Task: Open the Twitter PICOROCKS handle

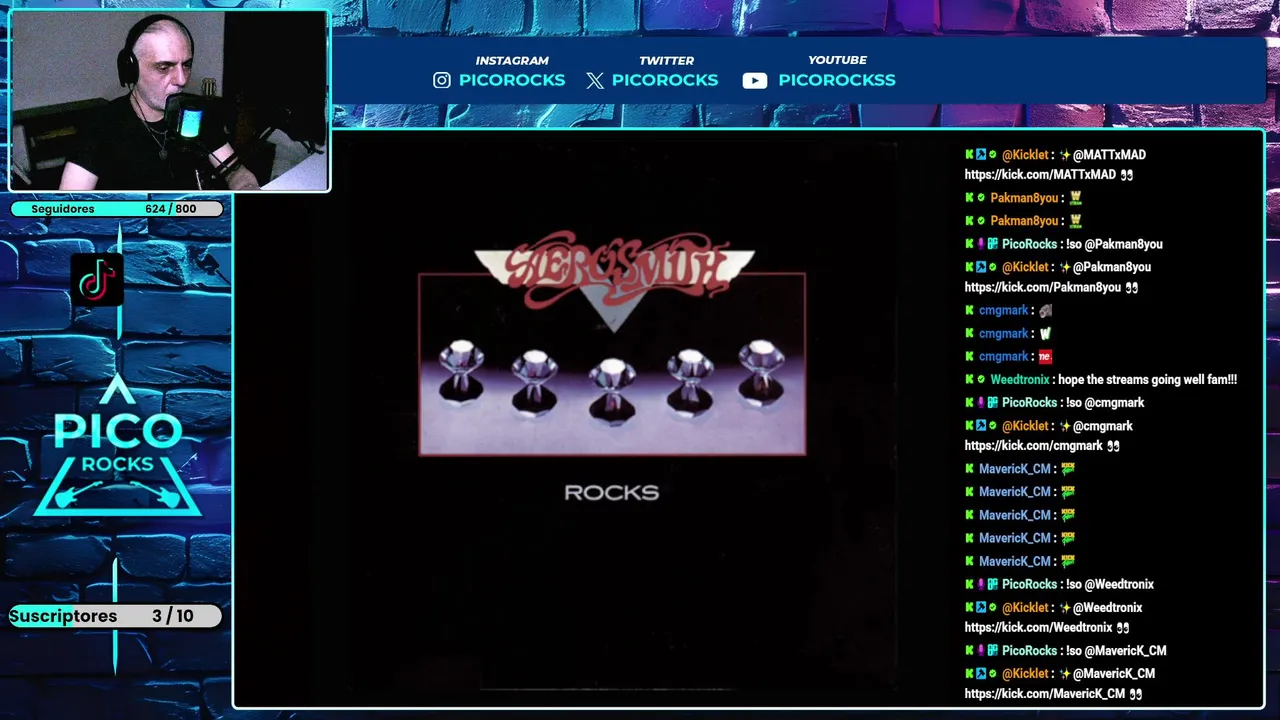Action: 665,80
